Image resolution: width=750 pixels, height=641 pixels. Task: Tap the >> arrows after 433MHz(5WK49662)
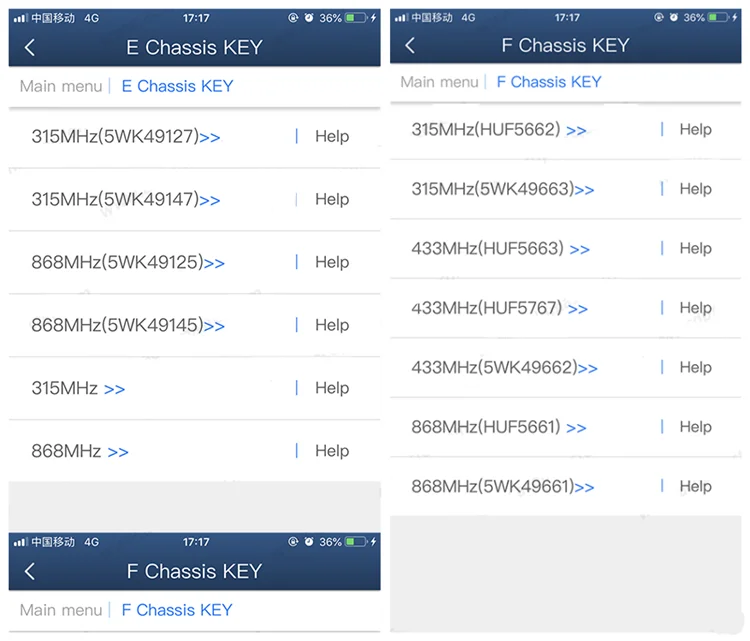(x=587, y=368)
